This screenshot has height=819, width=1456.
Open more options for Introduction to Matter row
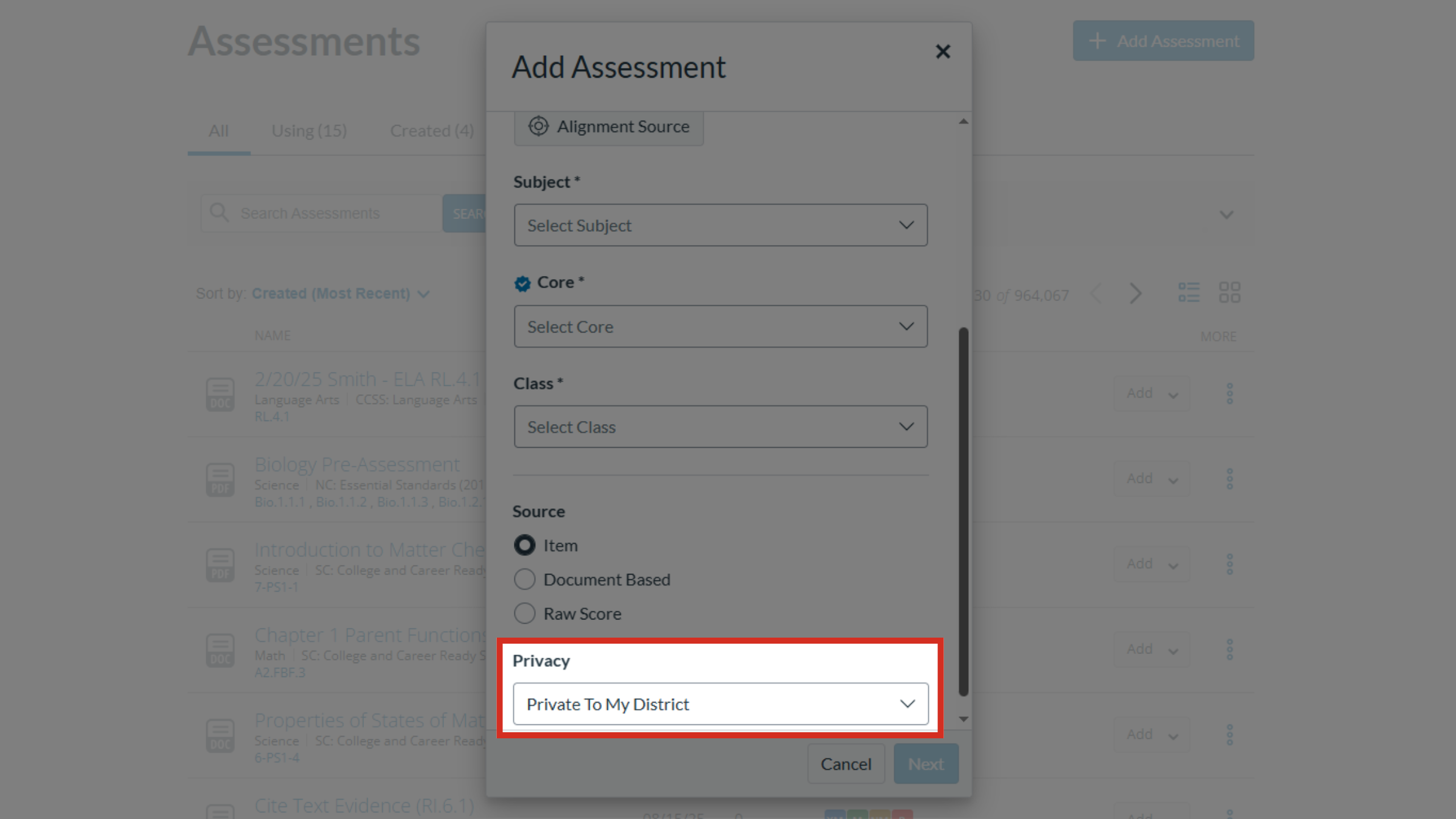pos(1230,564)
